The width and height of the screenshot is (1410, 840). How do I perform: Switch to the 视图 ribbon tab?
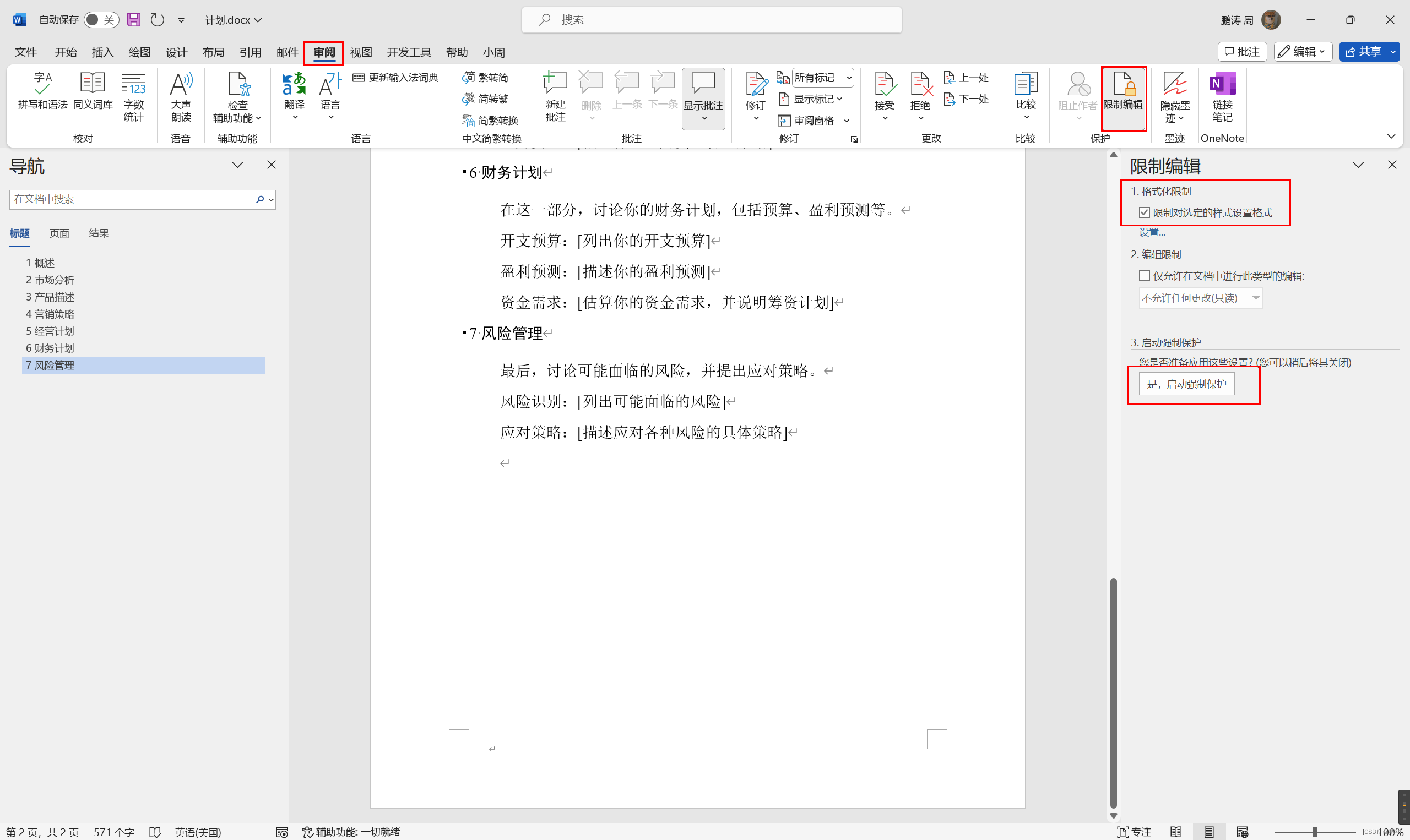[x=361, y=52]
